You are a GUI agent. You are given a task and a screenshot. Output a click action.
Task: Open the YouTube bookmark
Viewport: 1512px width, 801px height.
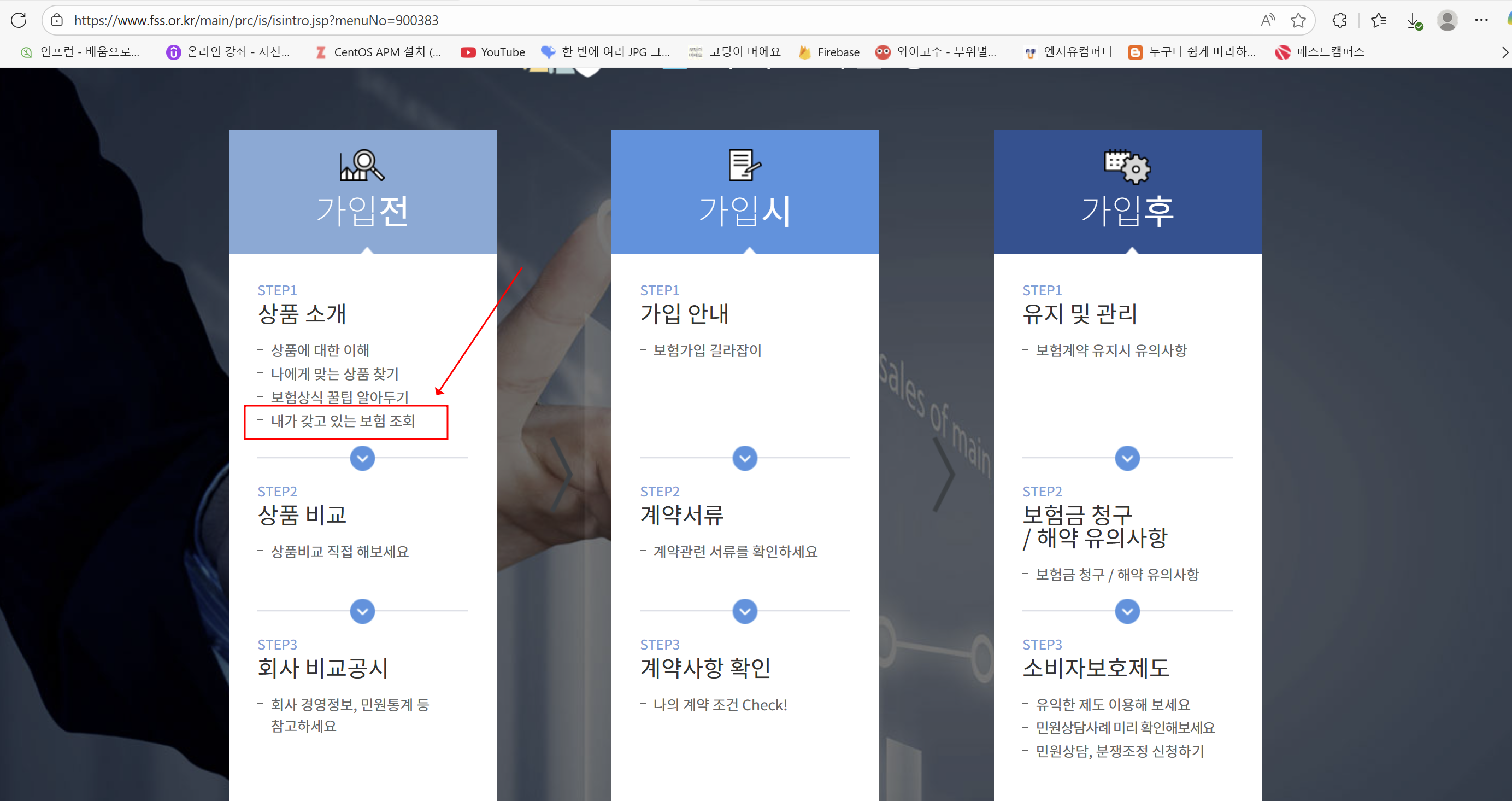click(x=493, y=52)
